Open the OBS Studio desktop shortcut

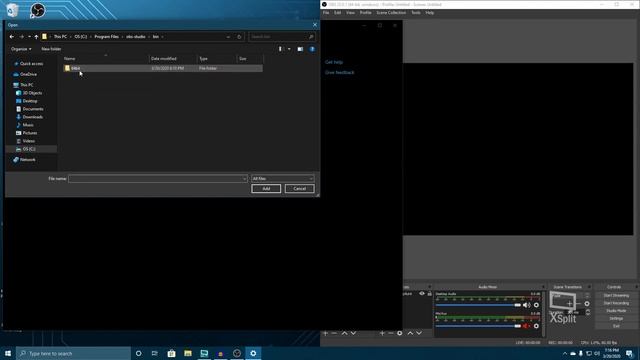click(x=38, y=10)
